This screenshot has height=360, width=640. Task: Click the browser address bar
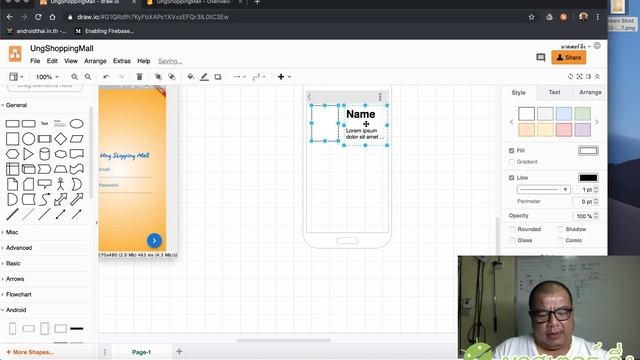pos(294,17)
